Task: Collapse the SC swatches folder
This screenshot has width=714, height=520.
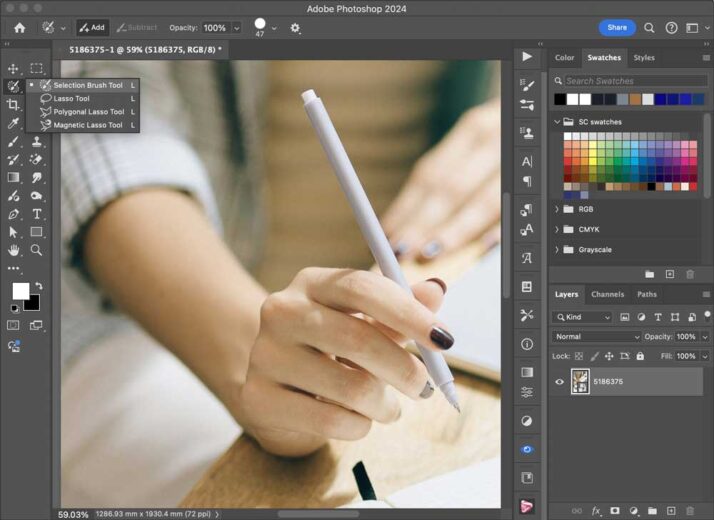Action: pyautogui.click(x=557, y=122)
